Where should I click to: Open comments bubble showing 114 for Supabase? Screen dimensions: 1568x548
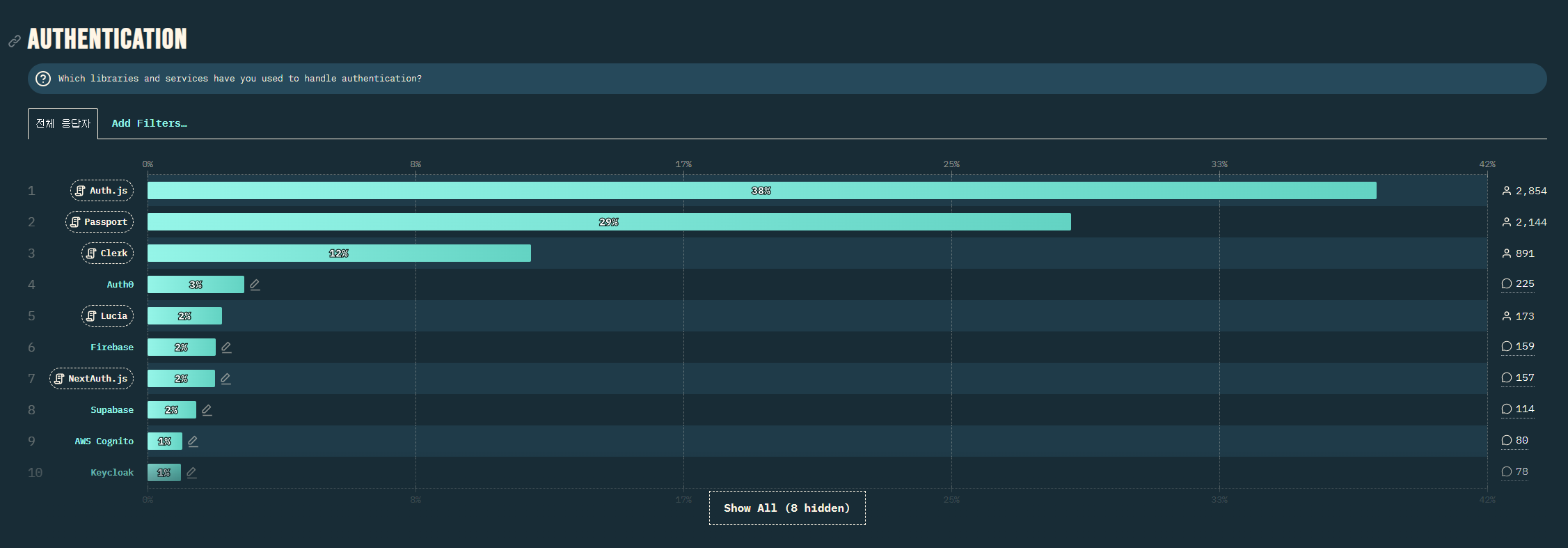tap(1517, 409)
